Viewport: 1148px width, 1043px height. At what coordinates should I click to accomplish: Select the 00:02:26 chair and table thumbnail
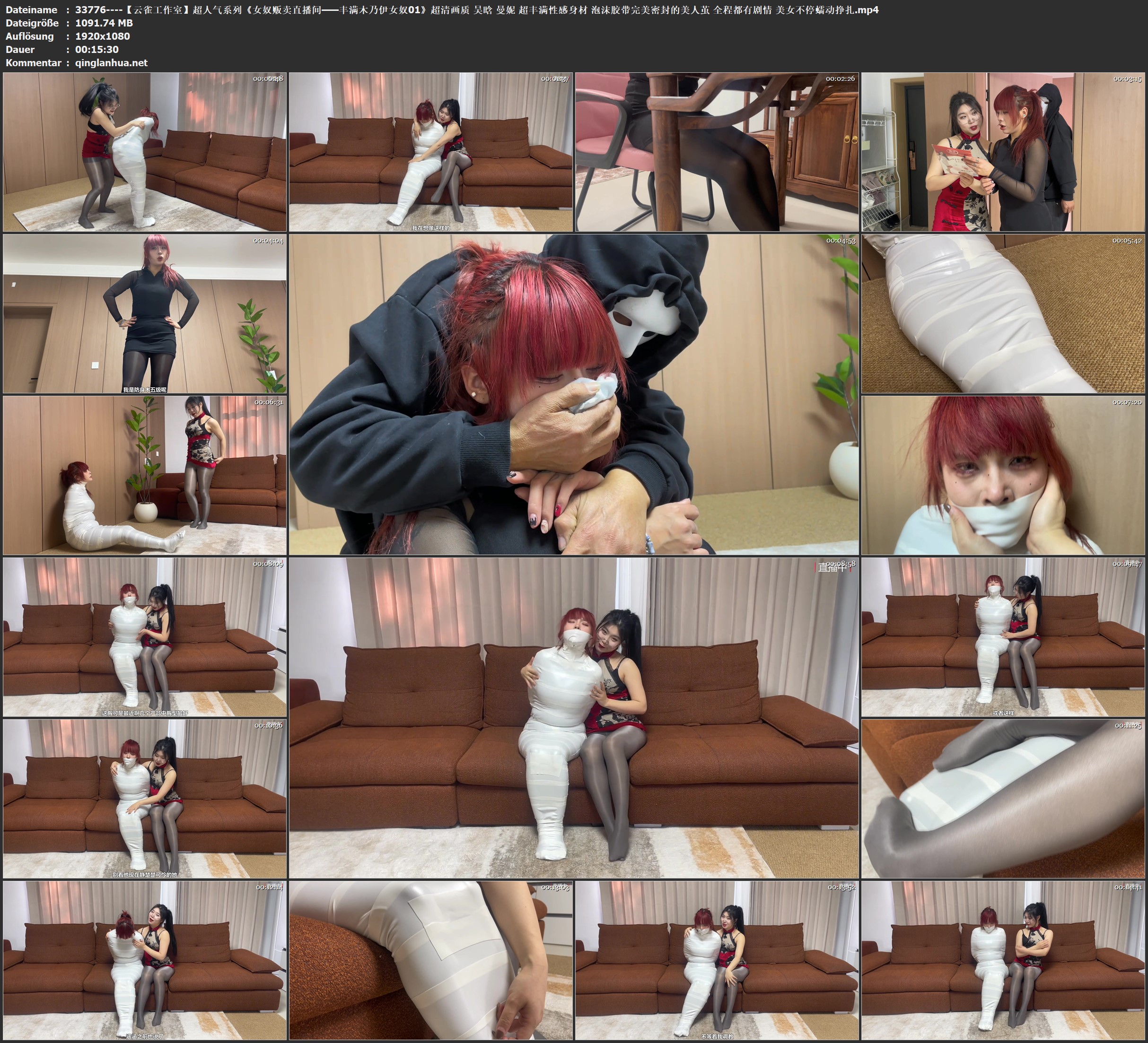716,152
